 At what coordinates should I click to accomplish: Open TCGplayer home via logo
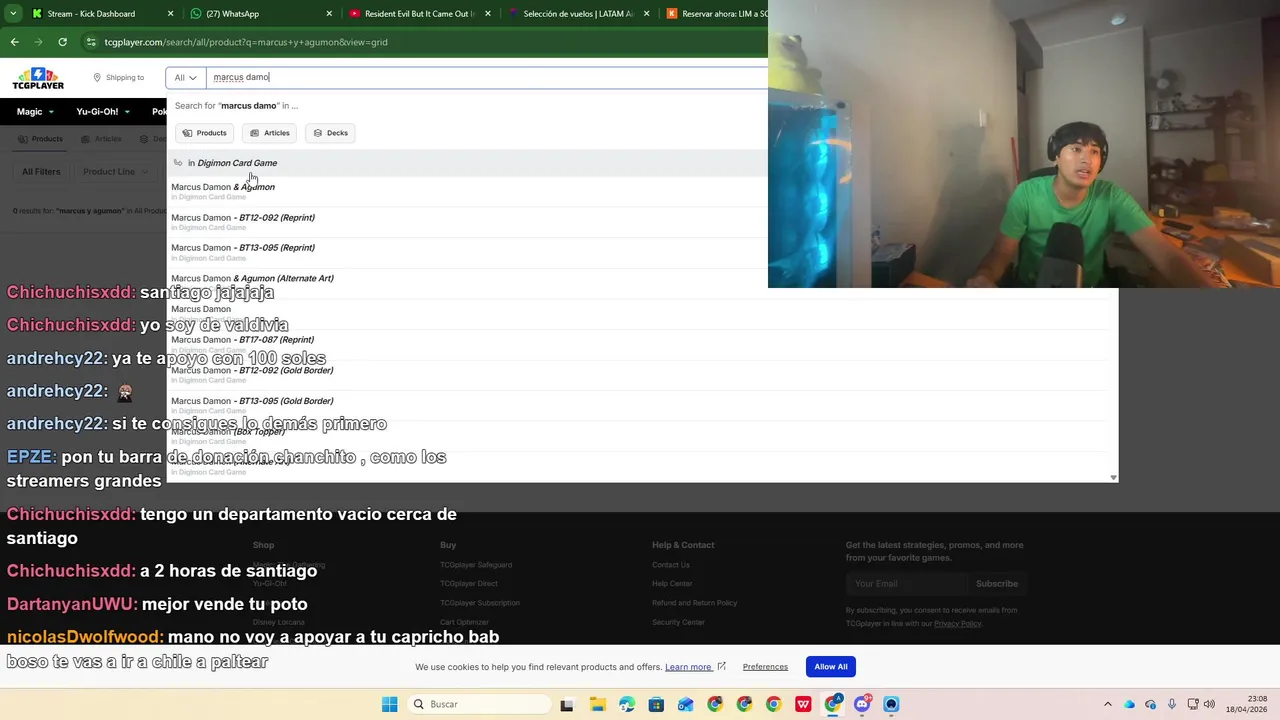click(38, 78)
